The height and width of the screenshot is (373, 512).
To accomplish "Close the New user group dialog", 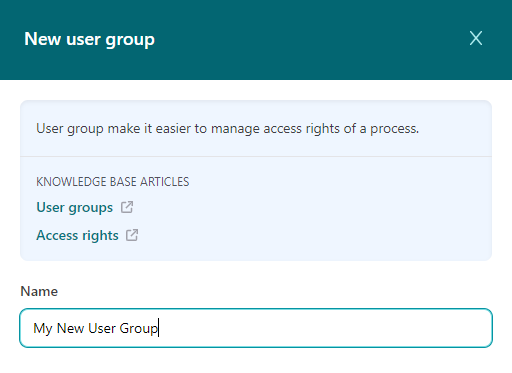I will coord(476,38).
